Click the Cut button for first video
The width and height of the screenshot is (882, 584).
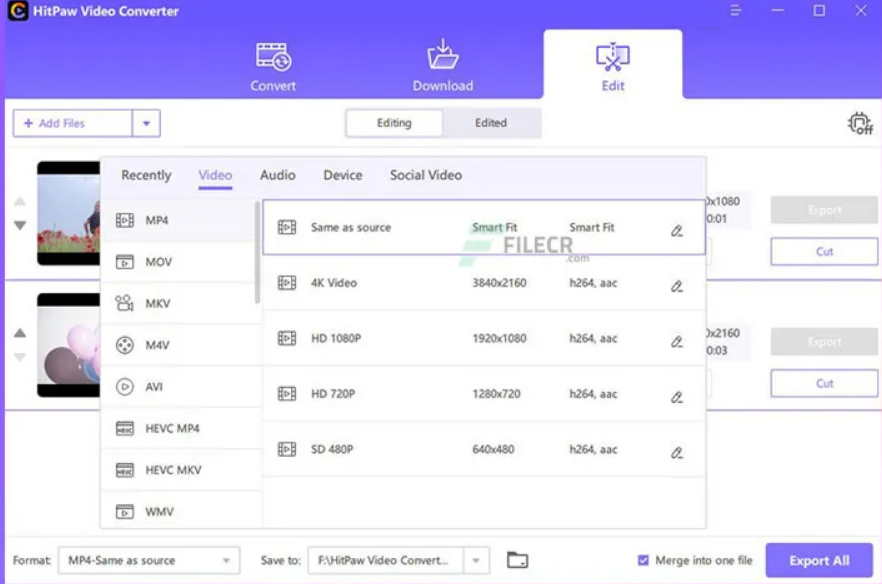point(824,252)
